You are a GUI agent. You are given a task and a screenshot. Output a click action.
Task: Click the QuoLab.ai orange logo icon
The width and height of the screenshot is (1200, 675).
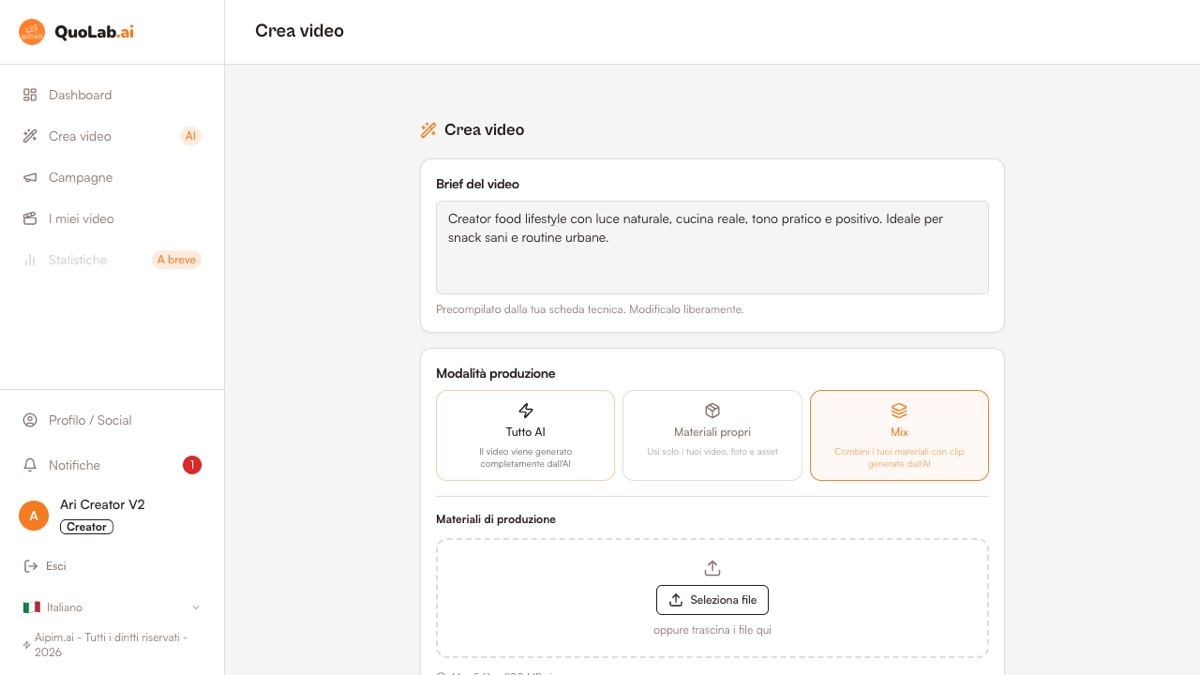pos(32,32)
